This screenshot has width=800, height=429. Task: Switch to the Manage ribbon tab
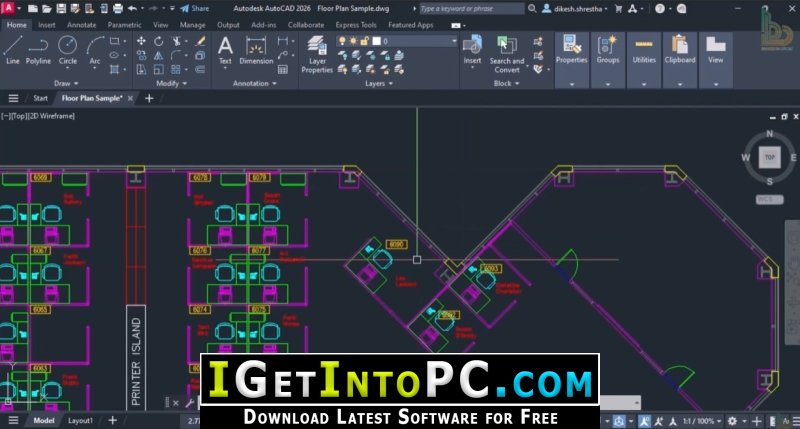click(x=192, y=25)
